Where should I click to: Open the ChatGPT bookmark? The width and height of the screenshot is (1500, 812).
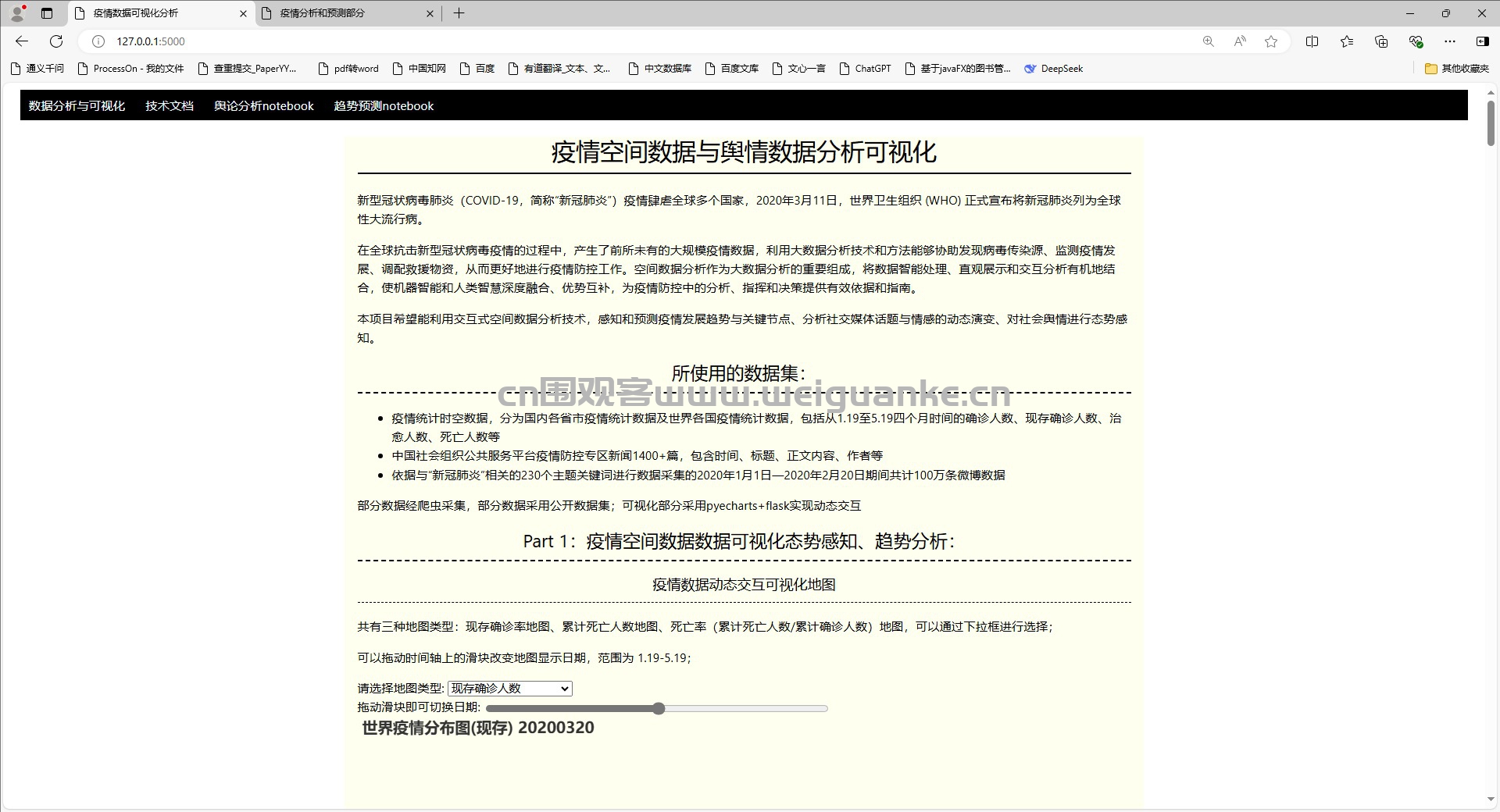[x=865, y=69]
